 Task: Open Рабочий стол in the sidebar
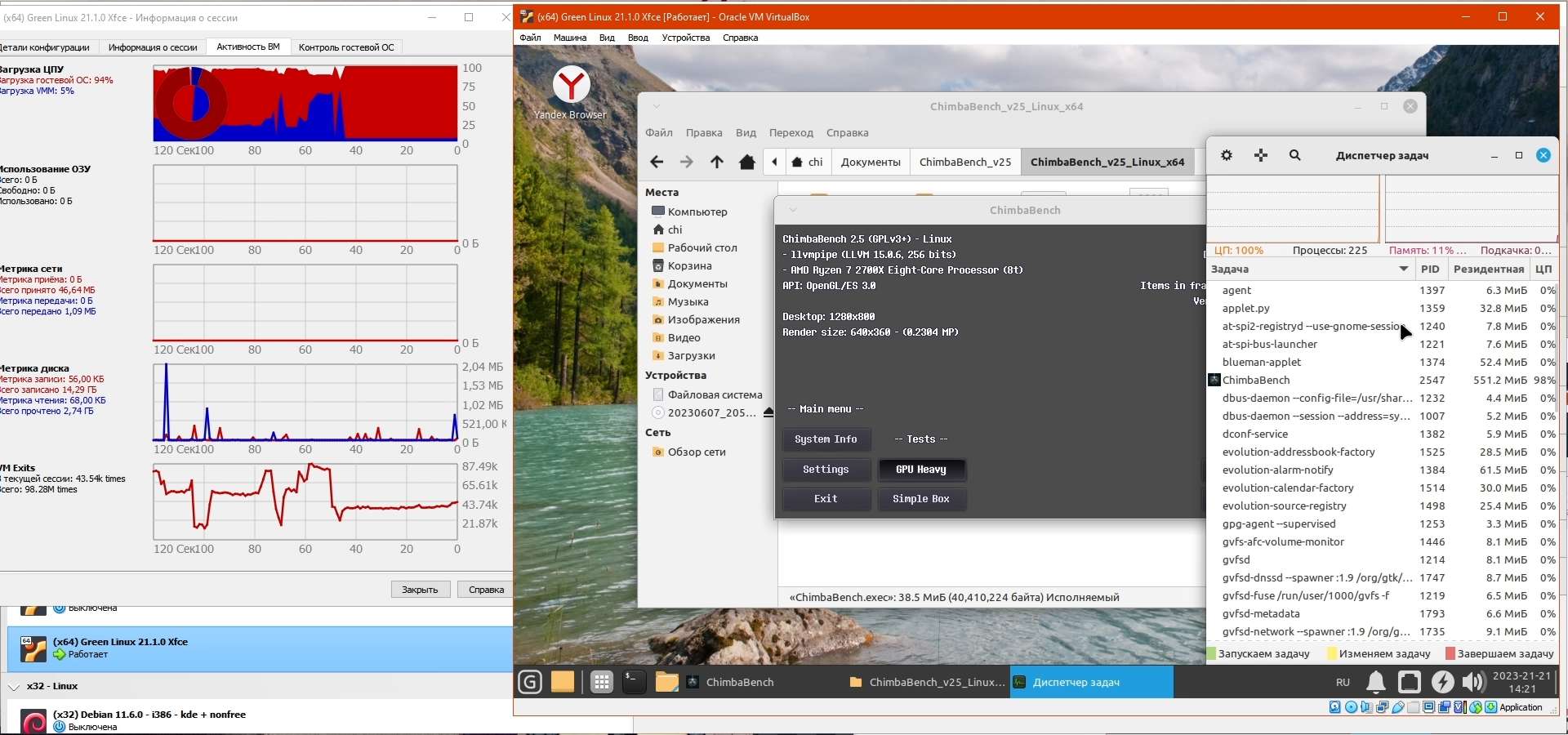tap(702, 247)
